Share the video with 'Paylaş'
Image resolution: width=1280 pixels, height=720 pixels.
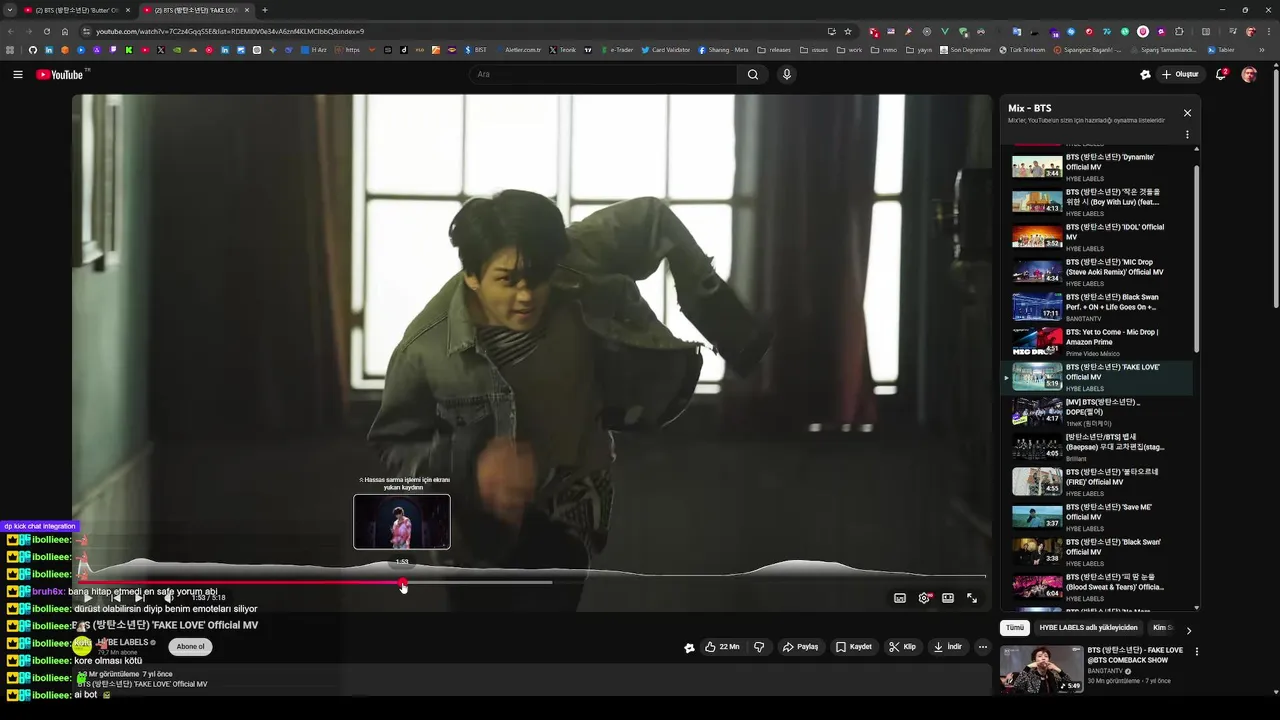click(x=801, y=647)
